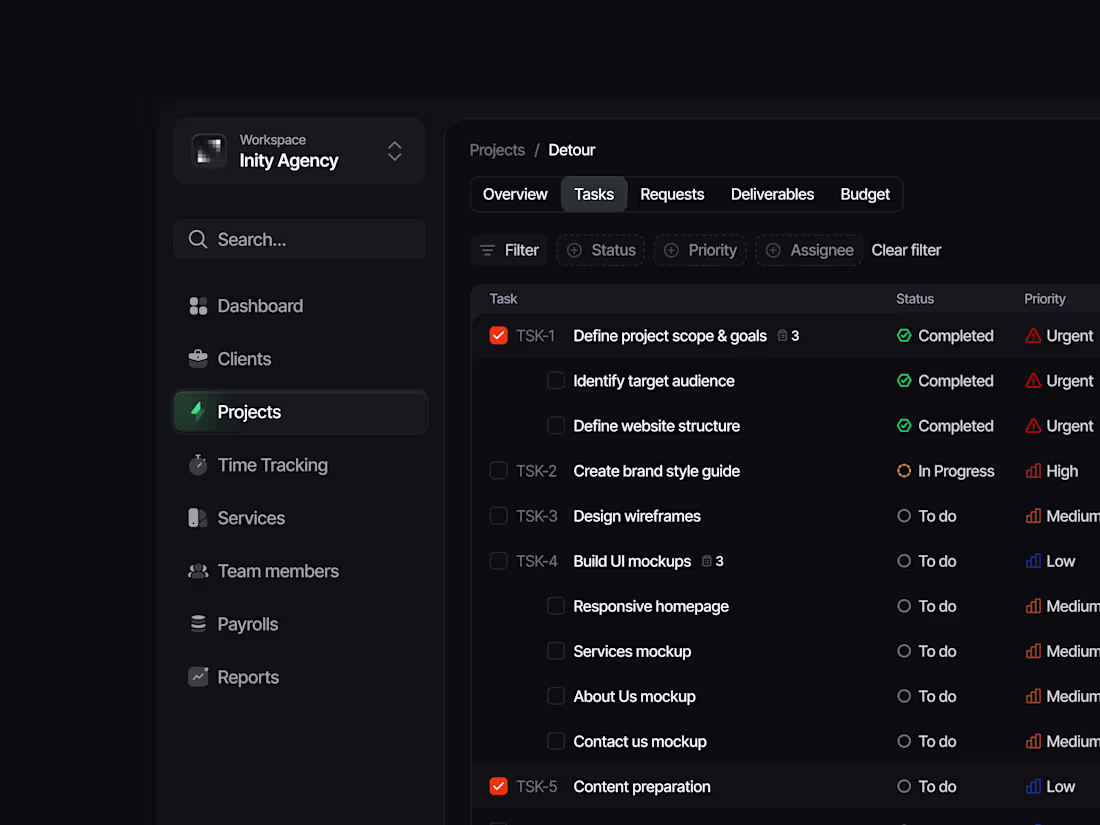Select the Dashboard icon in the sidebar

tap(198, 305)
